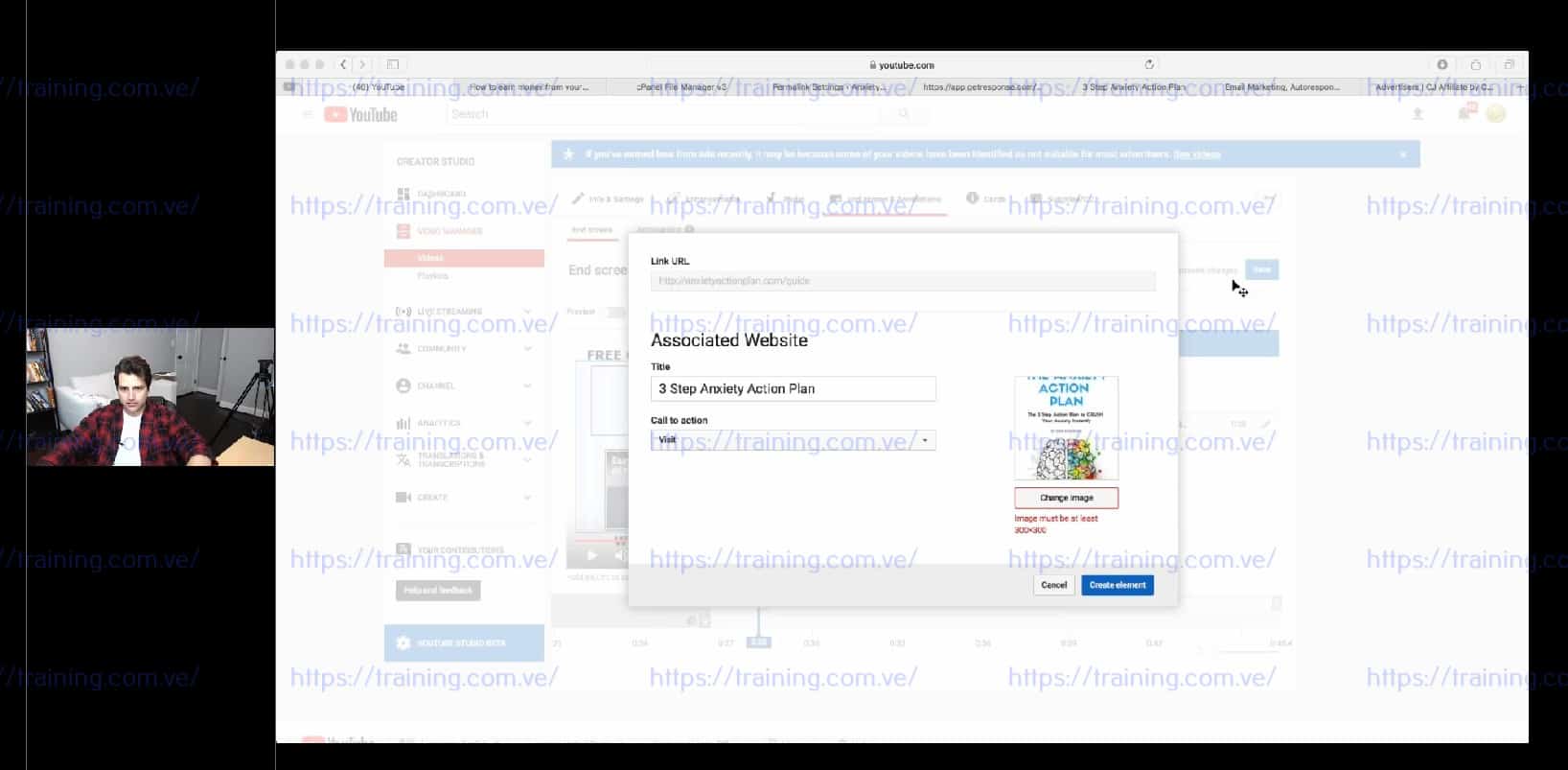Click the Create camera icon
Viewport: 1568px width, 770px height.
[x=404, y=498]
